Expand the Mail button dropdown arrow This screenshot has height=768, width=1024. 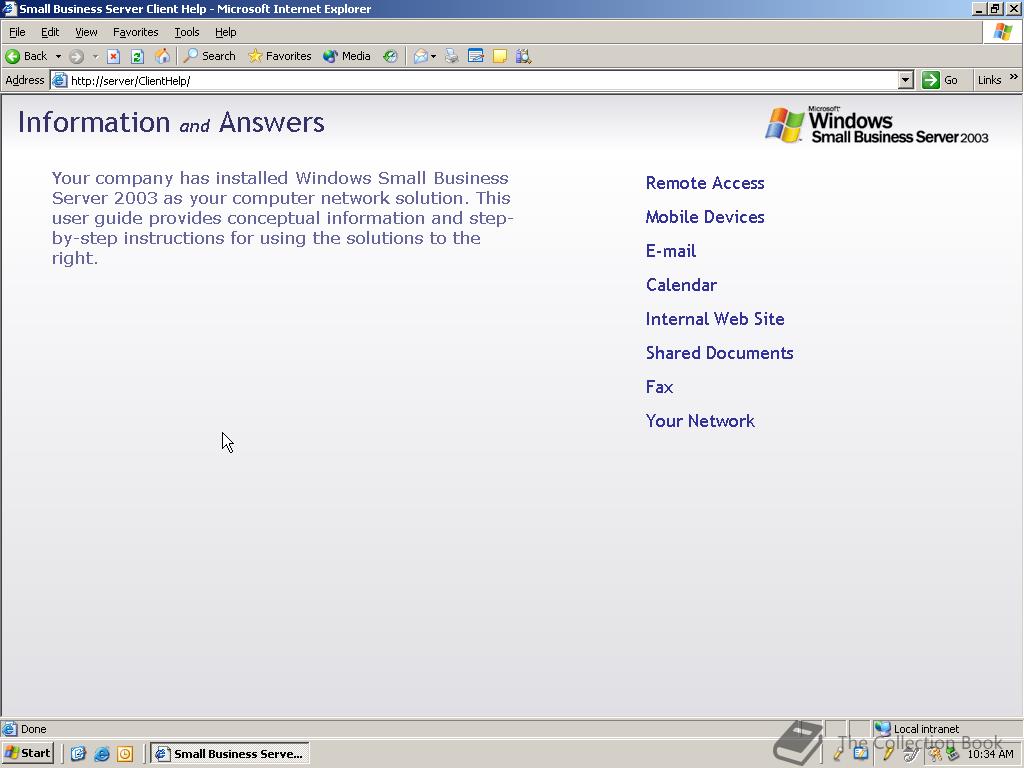click(434, 56)
